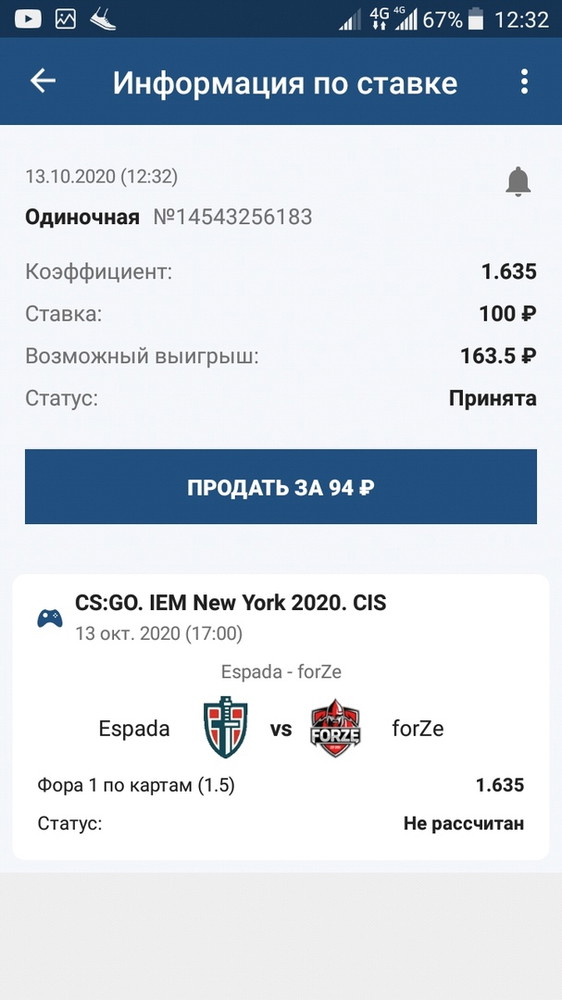This screenshot has height=1000, width=562.
Task: Tap the Информация по ставке header title
Action: pyautogui.click(x=285, y=83)
